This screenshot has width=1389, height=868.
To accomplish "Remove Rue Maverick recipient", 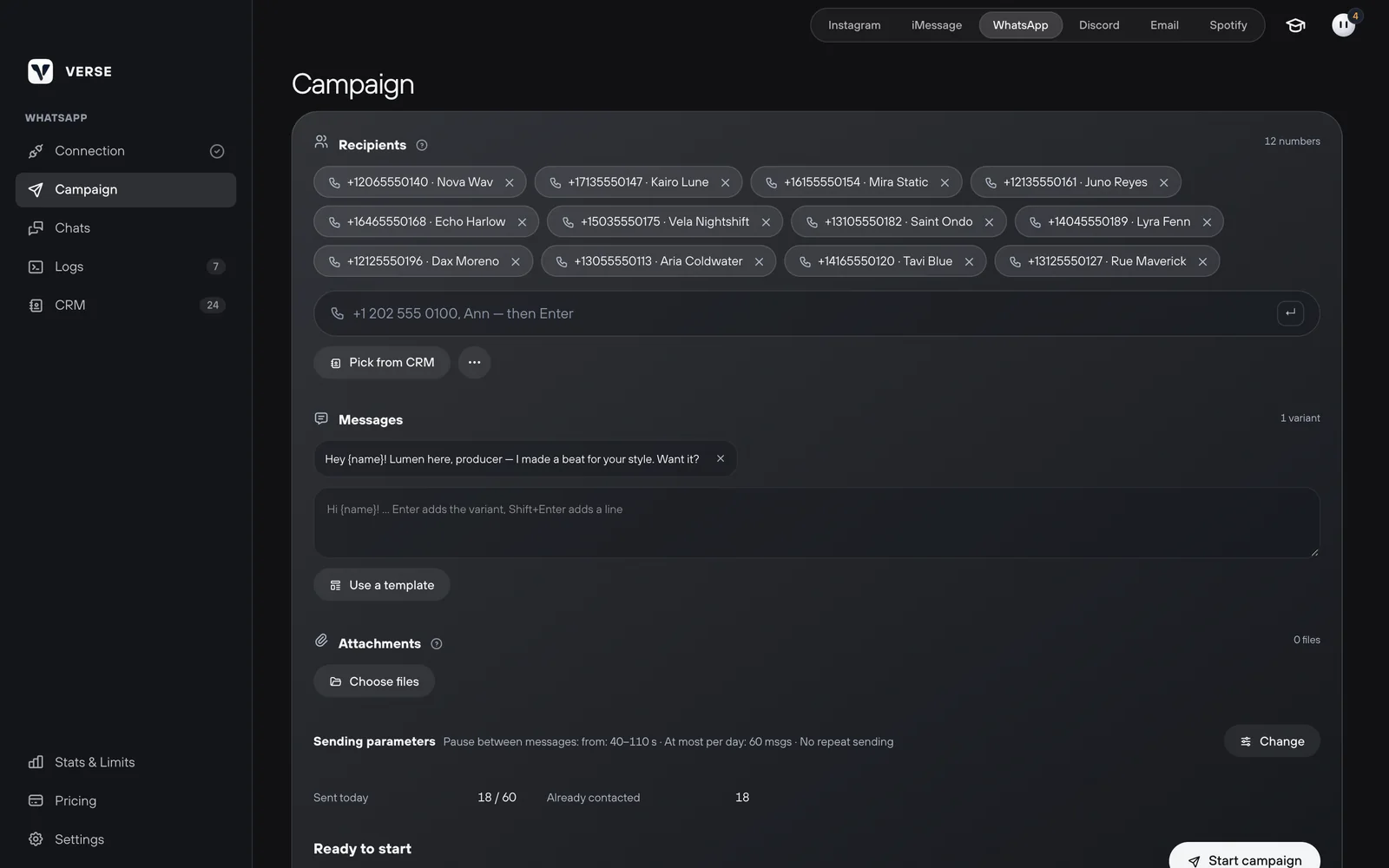I will (x=1202, y=261).
